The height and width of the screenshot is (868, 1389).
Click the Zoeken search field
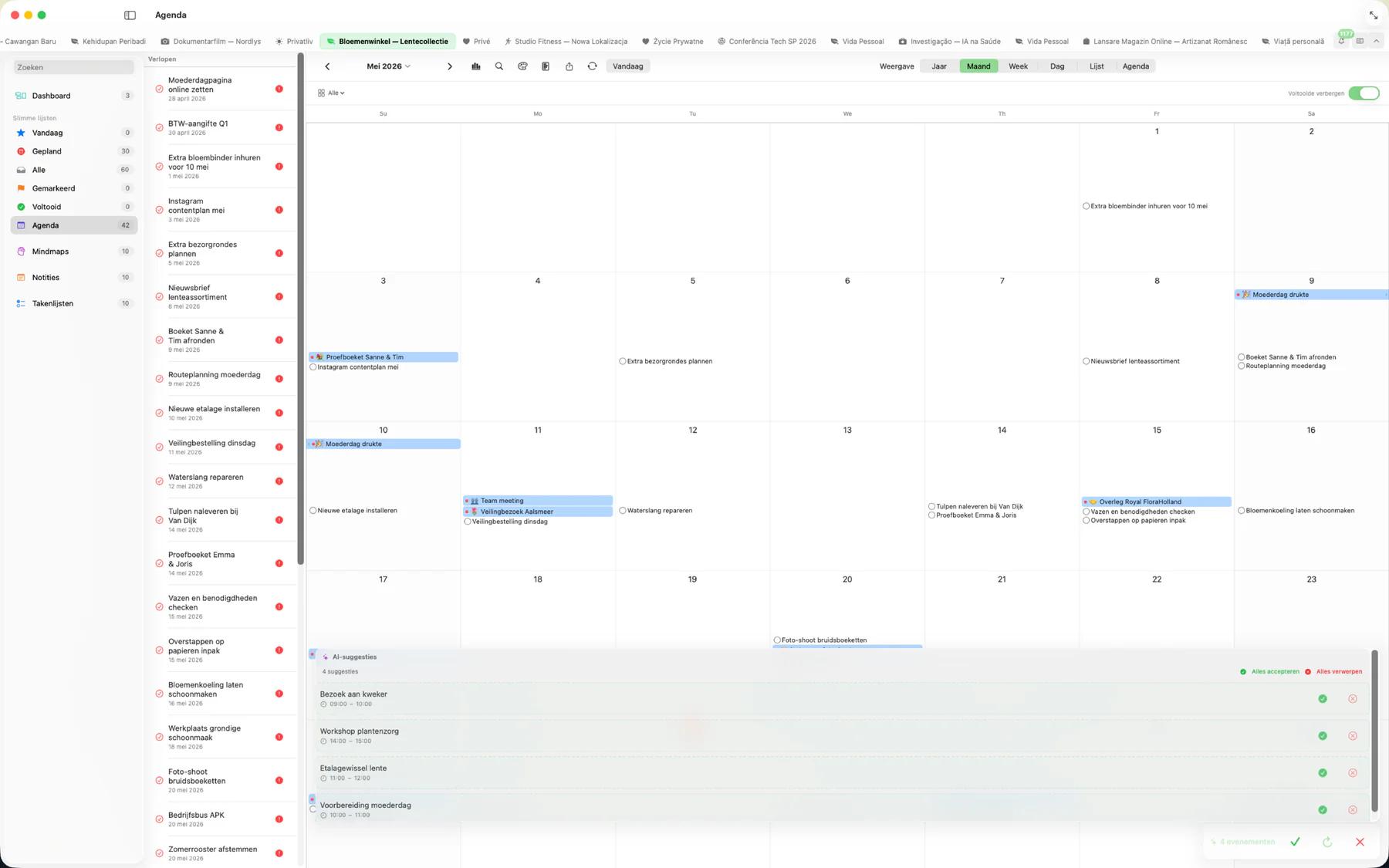(x=74, y=67)
